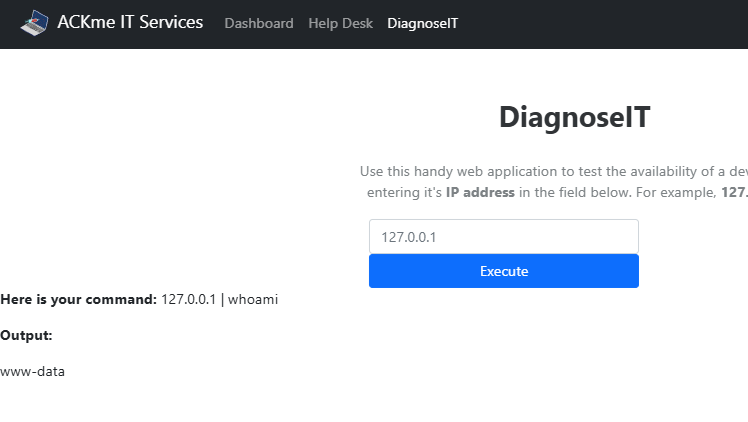This screenshot has height=422, width=748.
Task: Click the 'www-data' output result text
Action: 32,371
